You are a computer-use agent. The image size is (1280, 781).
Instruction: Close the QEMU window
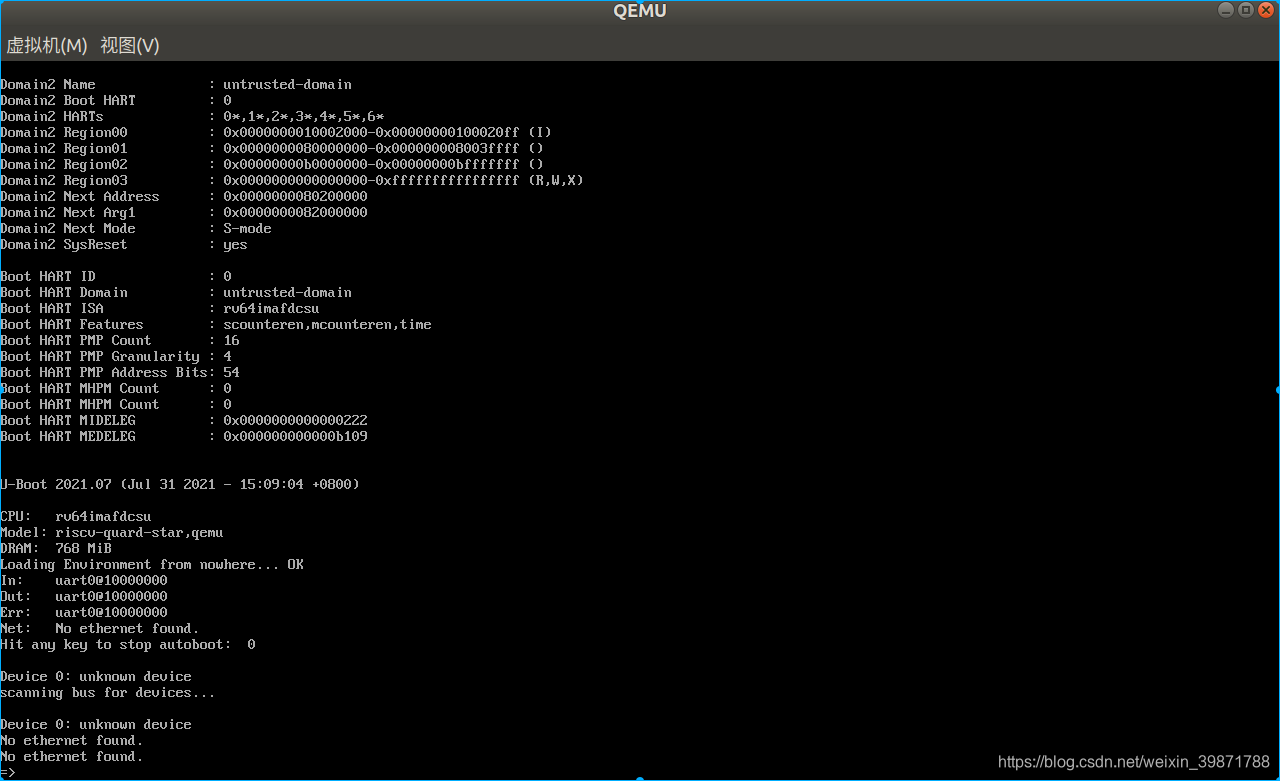point(1266,9)
